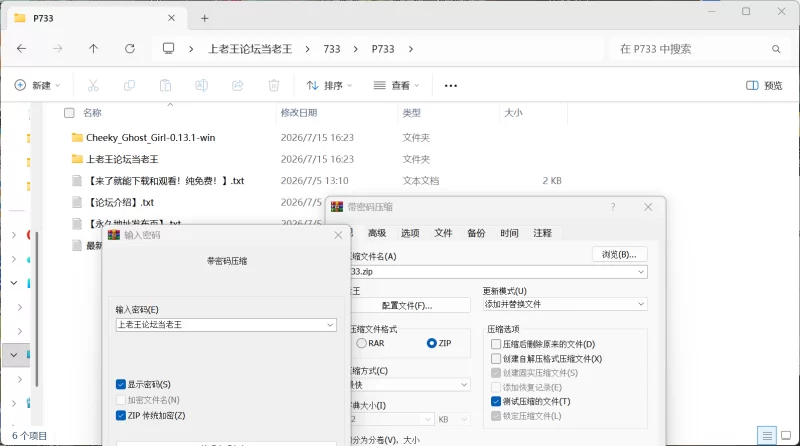Toggle delete files after compression checkbox
800x446 pixels.
(496, 344)
